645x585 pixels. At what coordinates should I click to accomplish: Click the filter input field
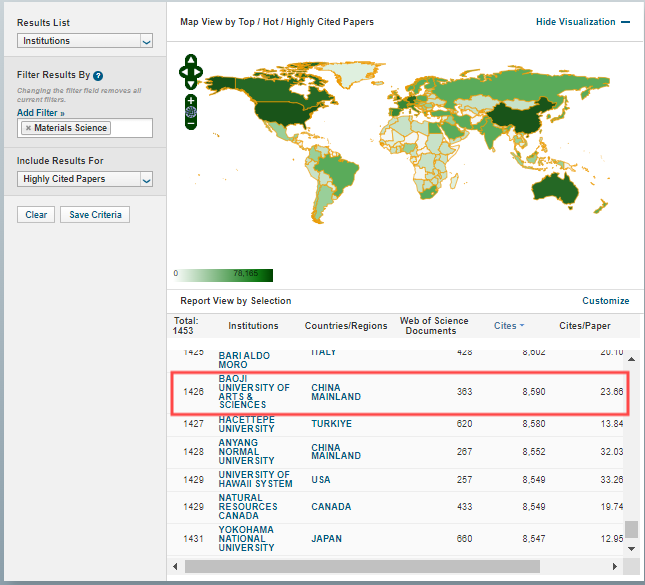130,128
